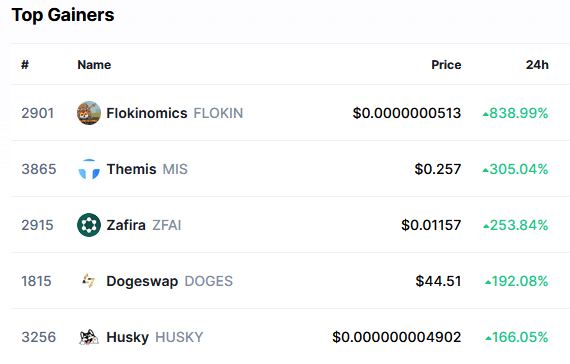Sort the table by Price column header
The height and width of the screenshot is (364, 570).
(446, 65)
